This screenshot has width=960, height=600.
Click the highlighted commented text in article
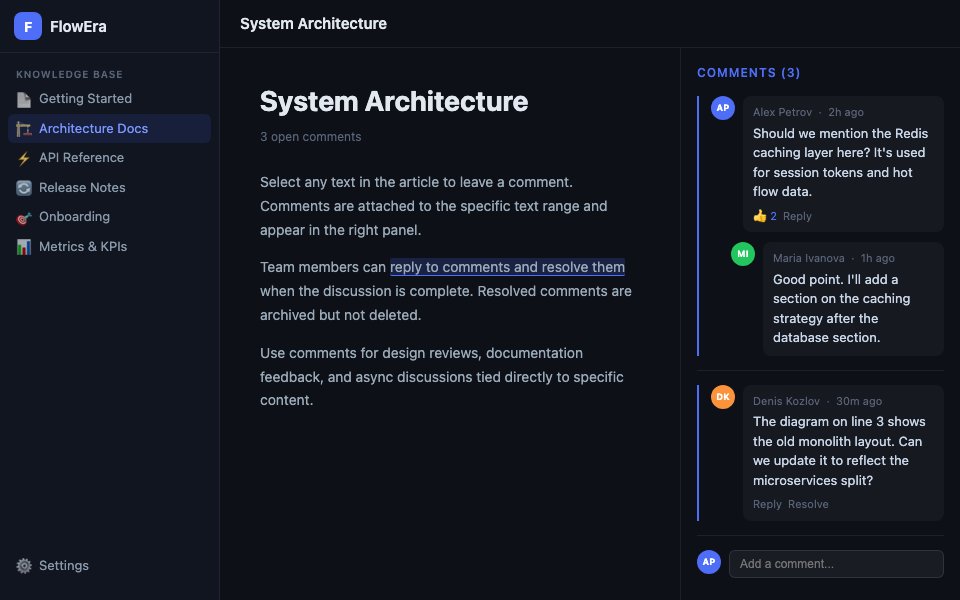coord(507,267)
